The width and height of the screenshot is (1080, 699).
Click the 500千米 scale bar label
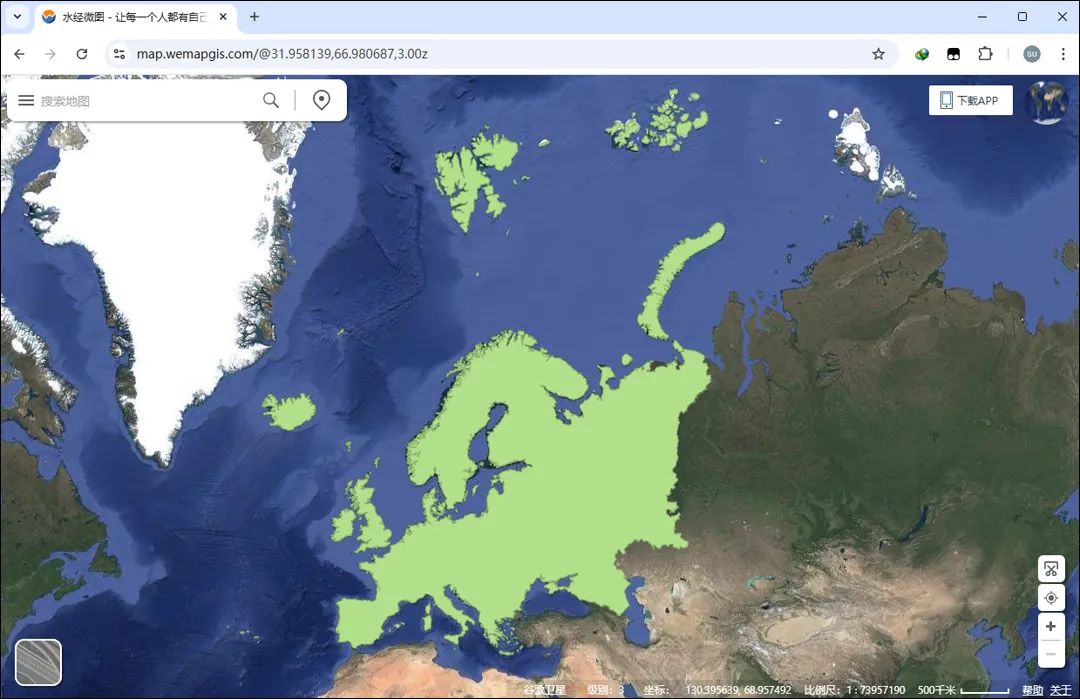936,689
